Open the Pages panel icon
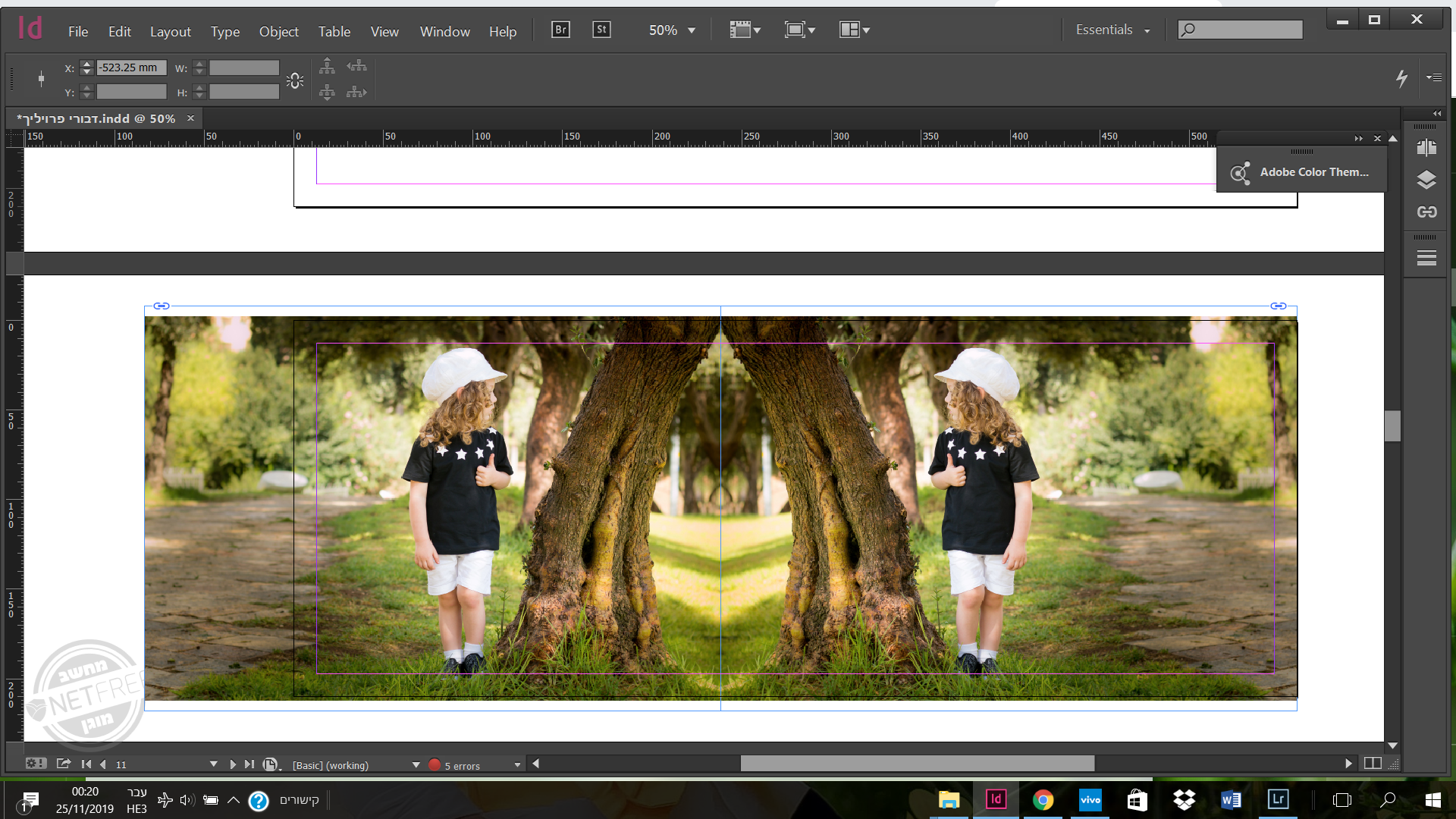The height and width of the screenshot is (819, 1456). [1426, 148]
